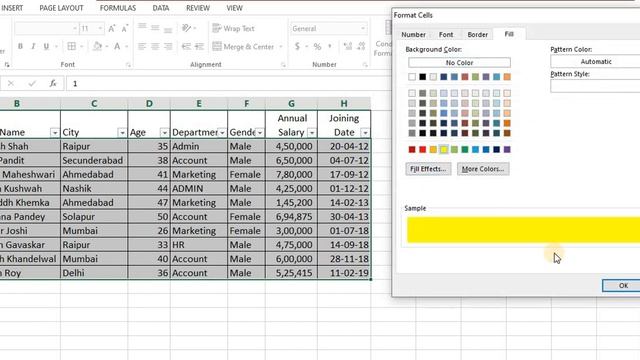
Task: Open the PAGE LAYOUT ribbon tab
Action: click(61, 8)
